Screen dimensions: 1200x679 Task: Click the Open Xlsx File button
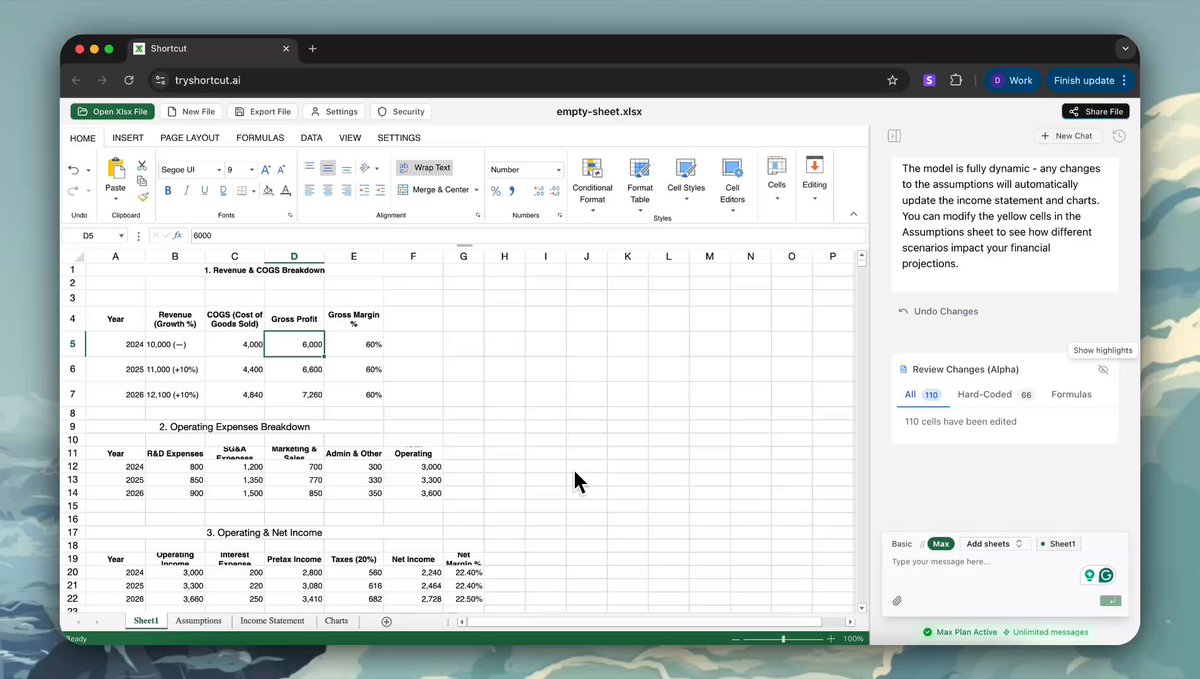coord(111,111)
